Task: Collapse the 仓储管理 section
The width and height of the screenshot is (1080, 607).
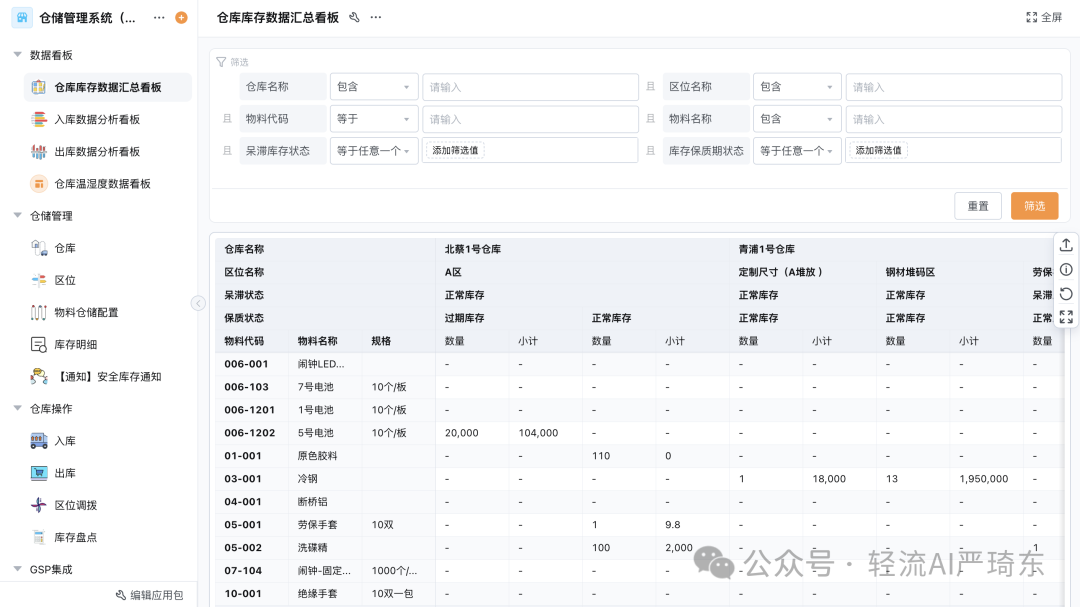Action: (16, 215)
